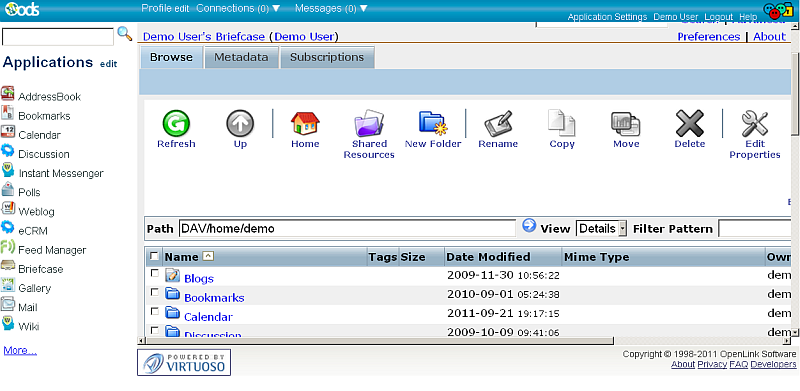Screen dimensions: 800x391
Task: Open Edit Properties tools icon
Action: pyautogui.click(x=755, y=124)
